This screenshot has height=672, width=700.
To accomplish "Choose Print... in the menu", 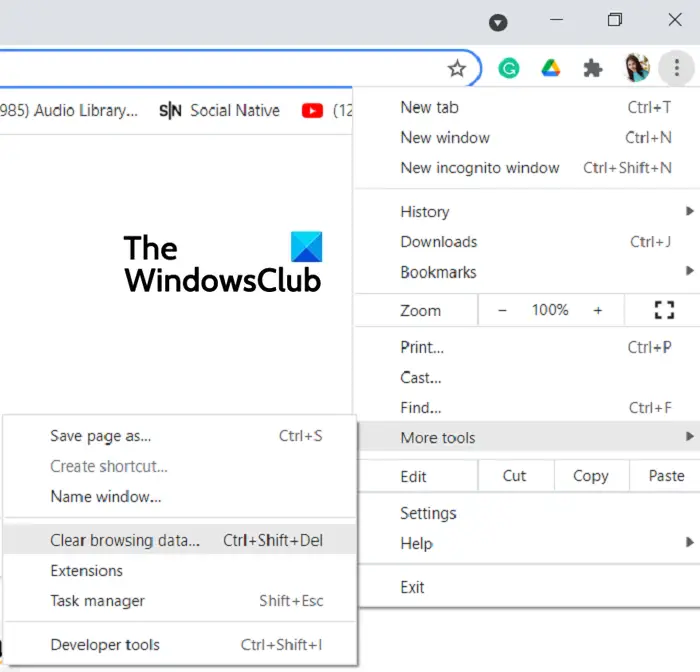I will coord(528,347).
